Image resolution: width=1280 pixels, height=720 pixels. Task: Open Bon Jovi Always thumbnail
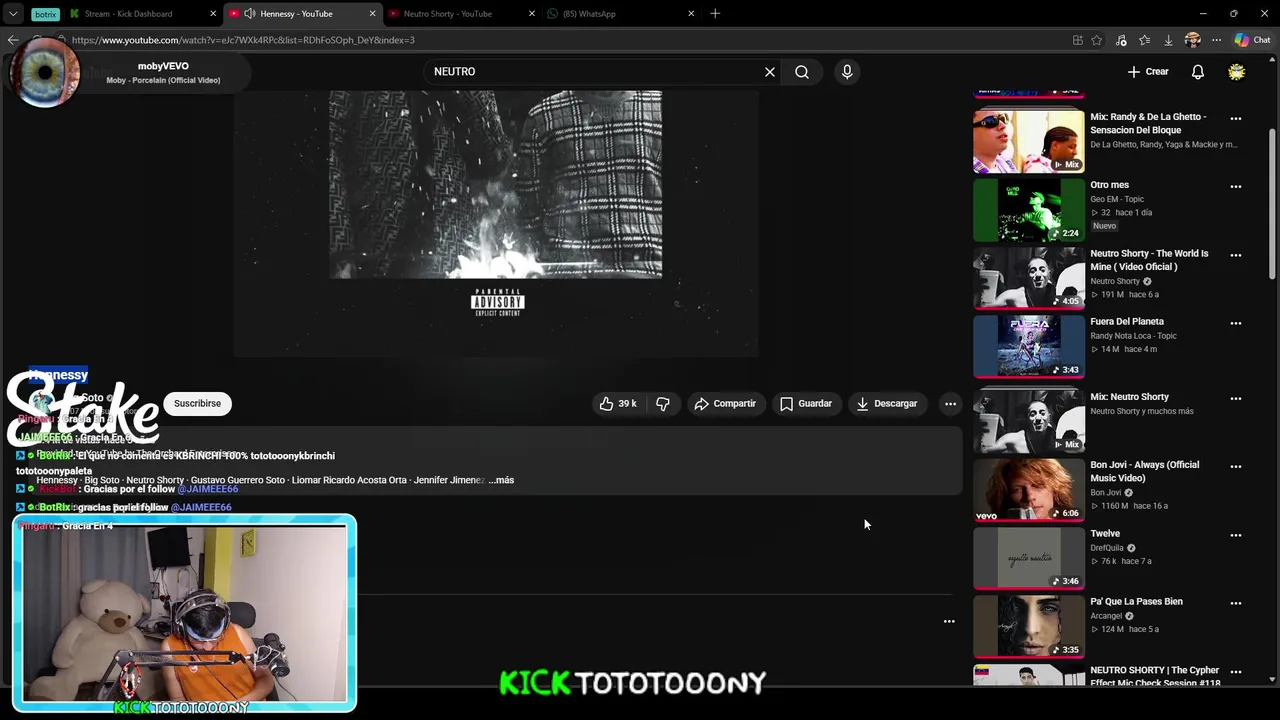tap(1029, 490)
